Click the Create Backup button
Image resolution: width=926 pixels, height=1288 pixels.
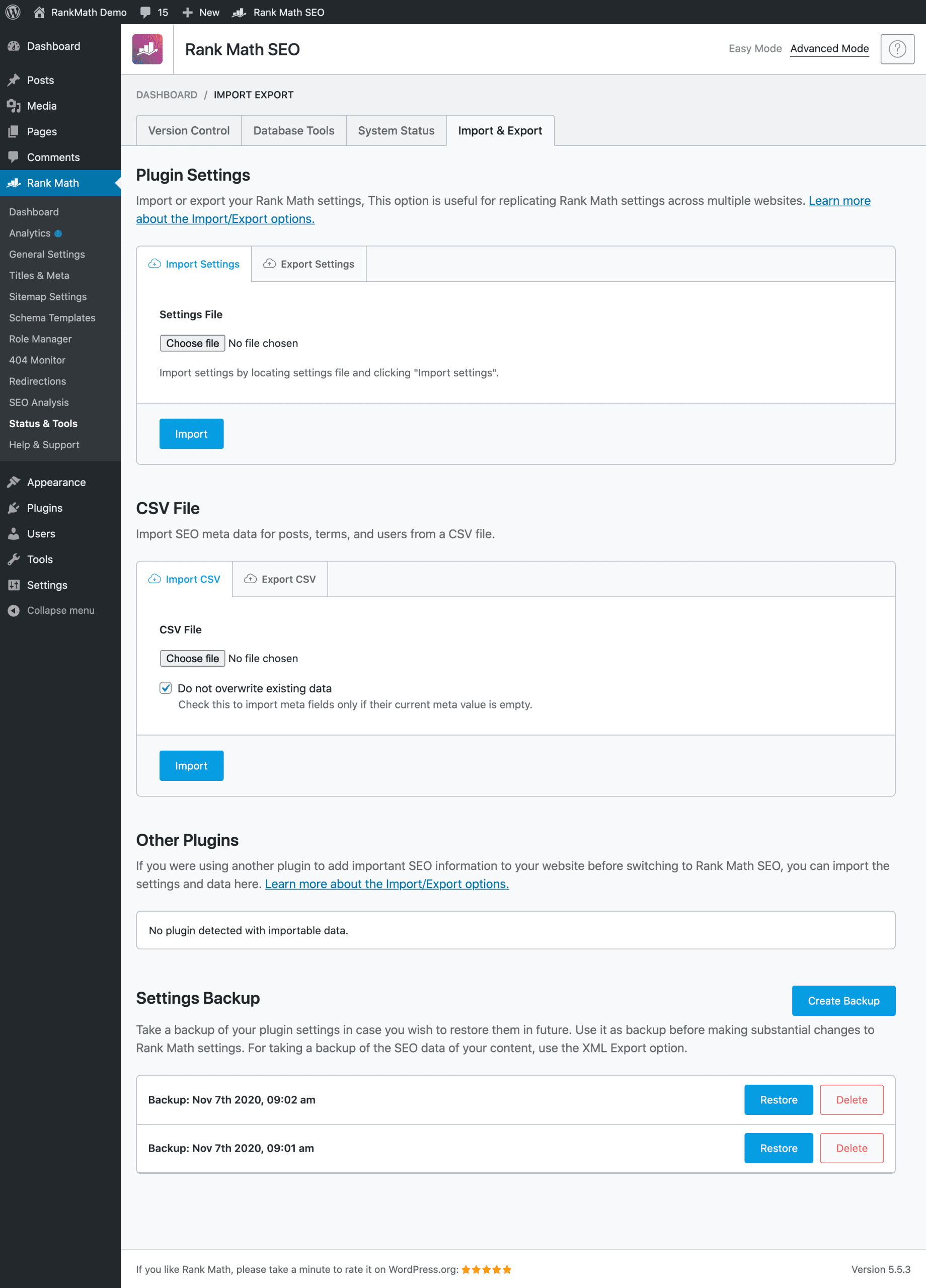coord(843,1001)
